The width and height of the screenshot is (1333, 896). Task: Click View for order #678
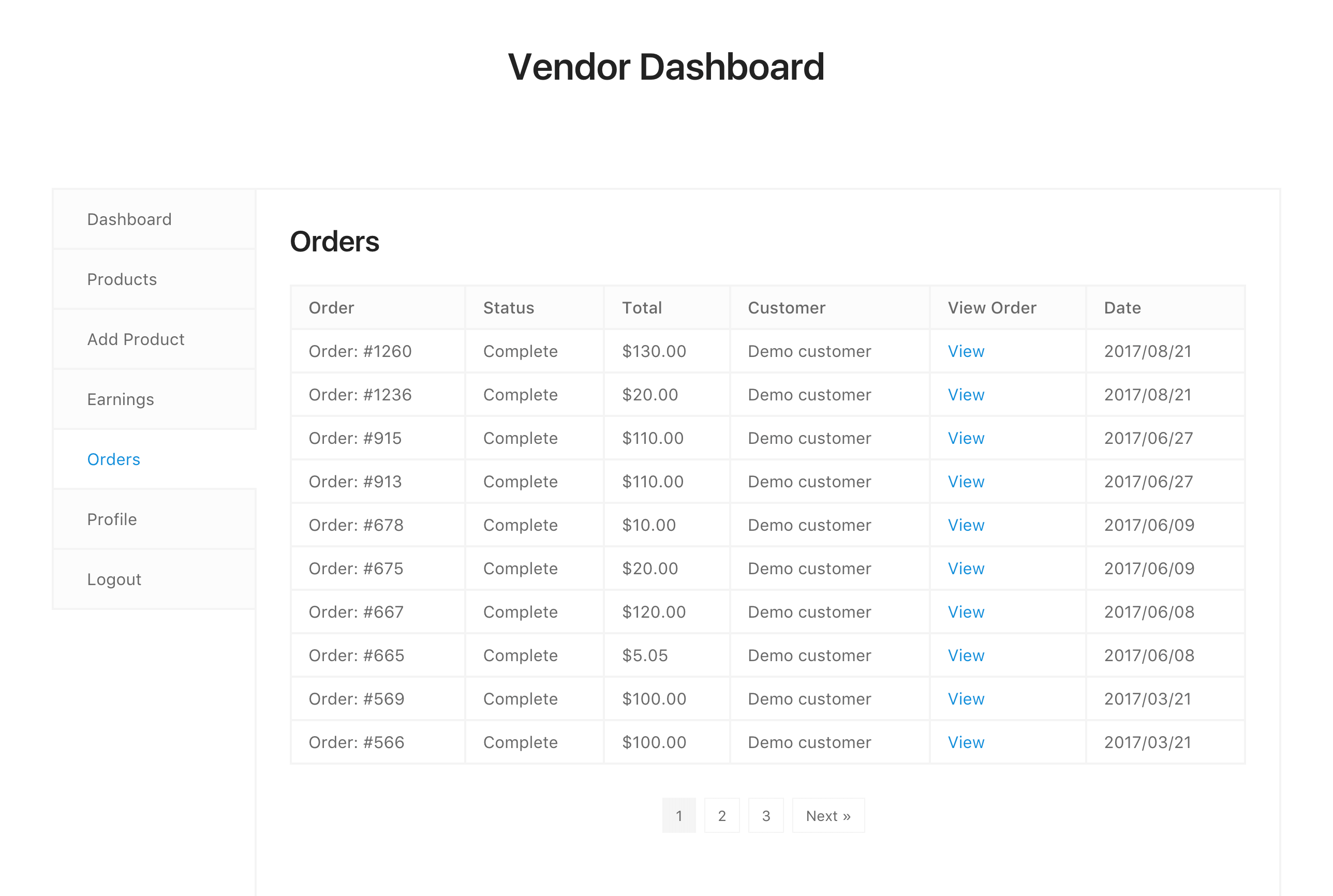966,525
